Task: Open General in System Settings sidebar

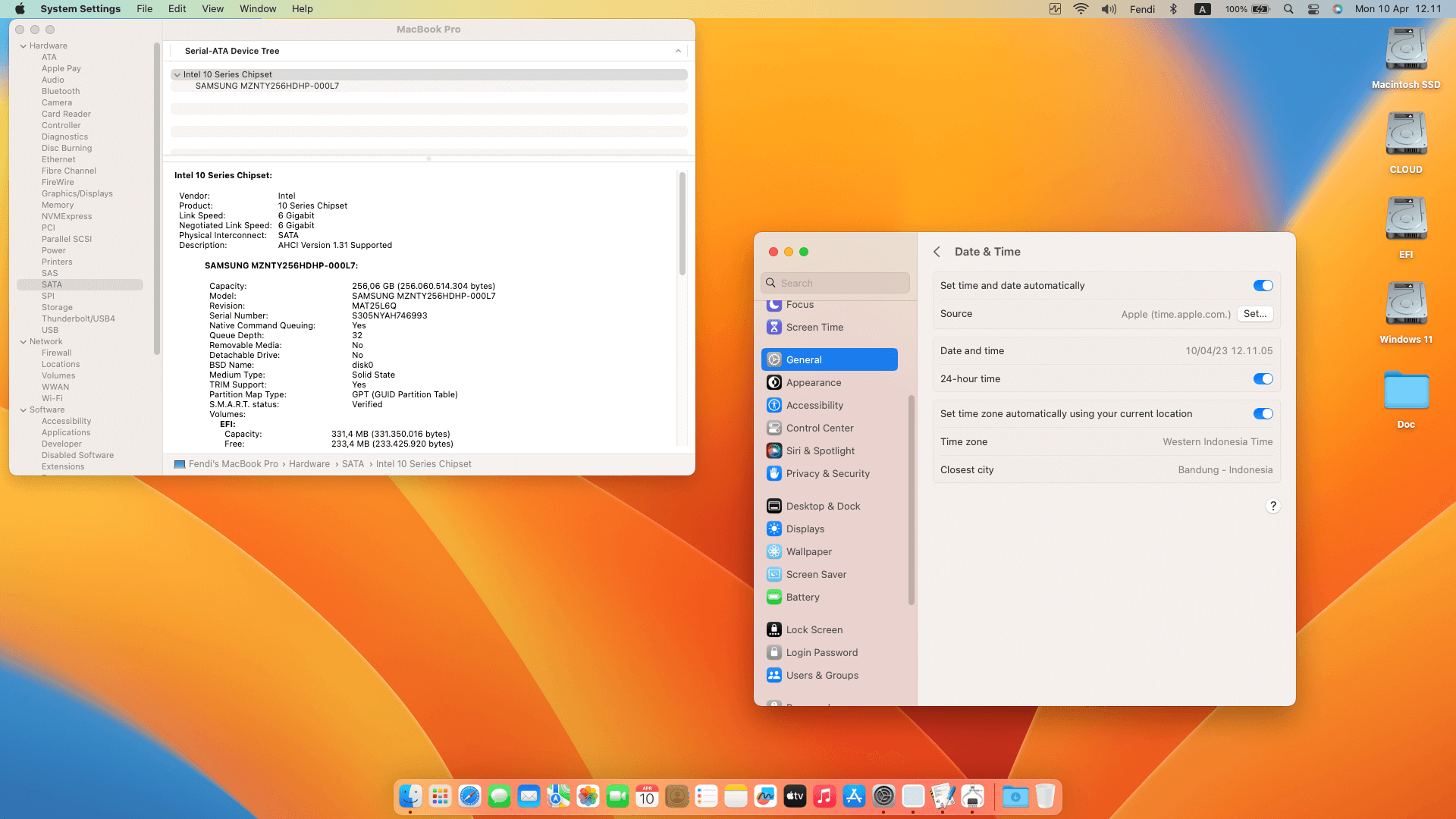Action: click(830, 359)
